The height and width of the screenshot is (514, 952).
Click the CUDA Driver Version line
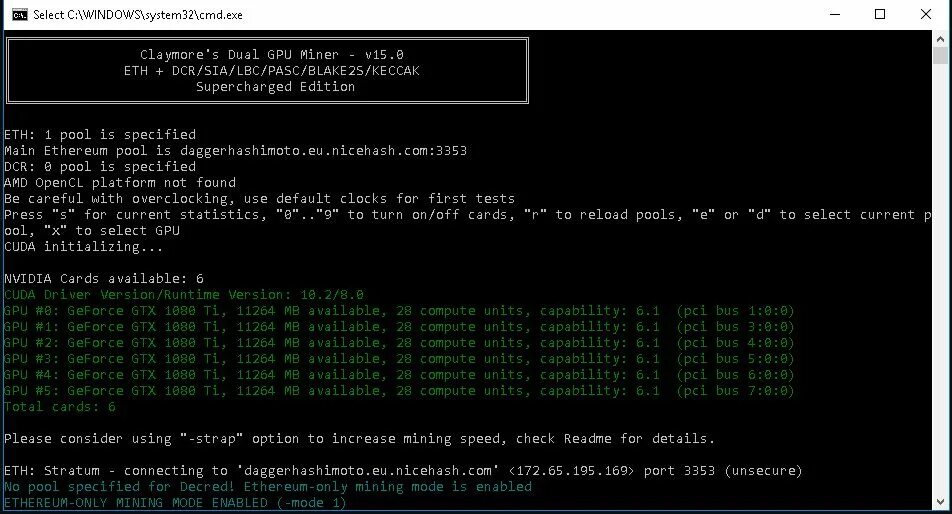click(x=184, y=294)
